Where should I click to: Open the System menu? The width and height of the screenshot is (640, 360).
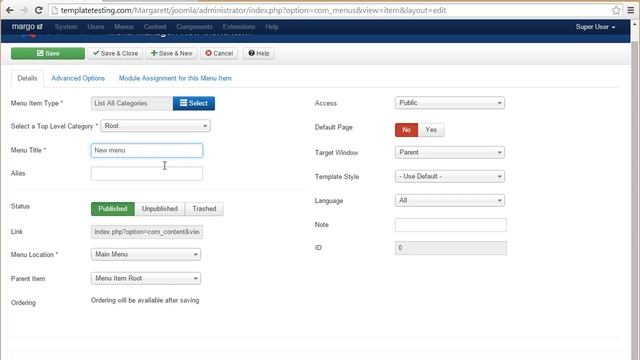coord(66,27)
